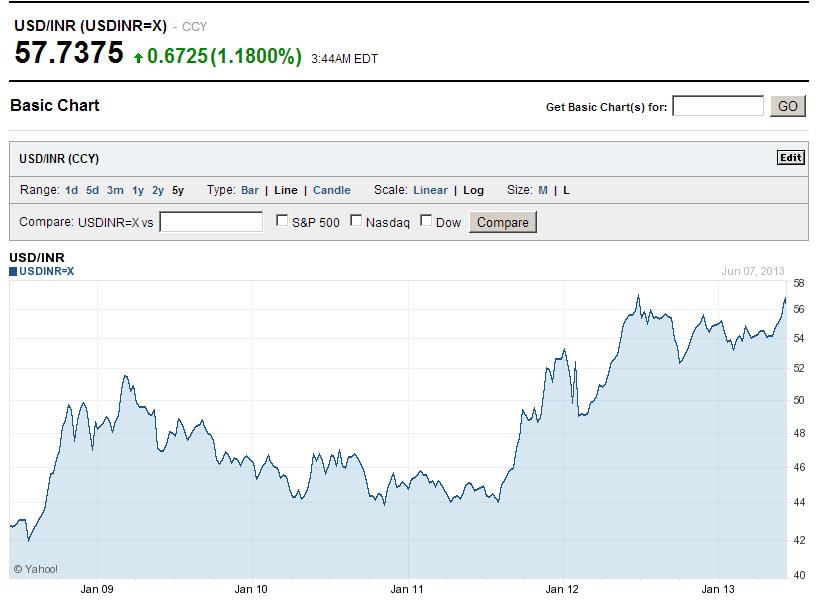Switch chart type to Bar
Viewport: 829px width, 607px height.
tap(249, 190)
